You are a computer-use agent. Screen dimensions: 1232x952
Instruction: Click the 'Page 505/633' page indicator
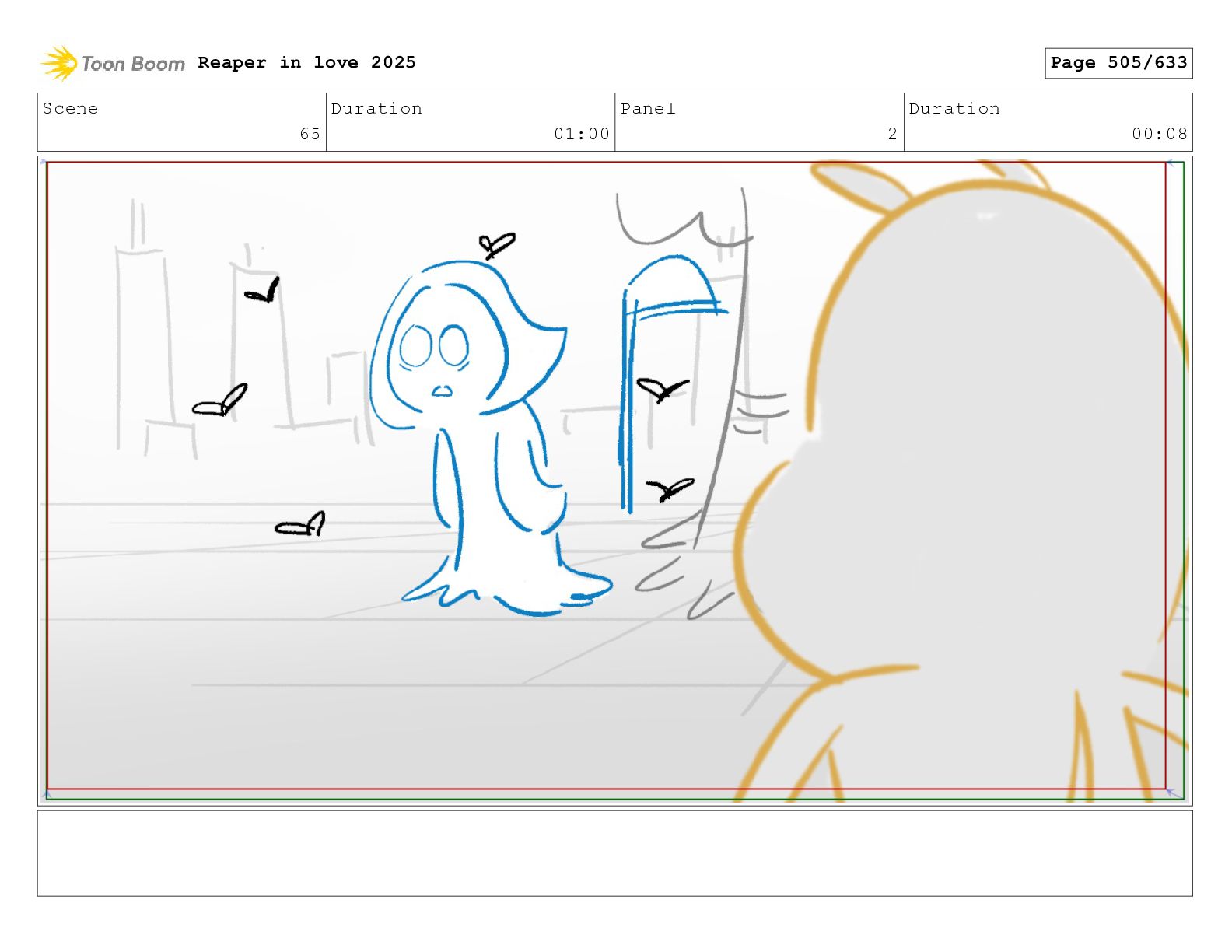point(1118,63)
